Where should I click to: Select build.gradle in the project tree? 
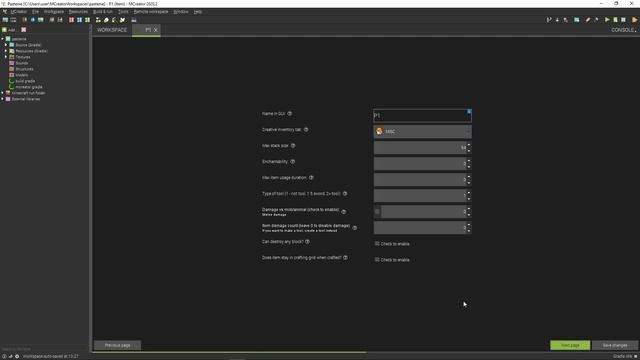tap(25, 81)
